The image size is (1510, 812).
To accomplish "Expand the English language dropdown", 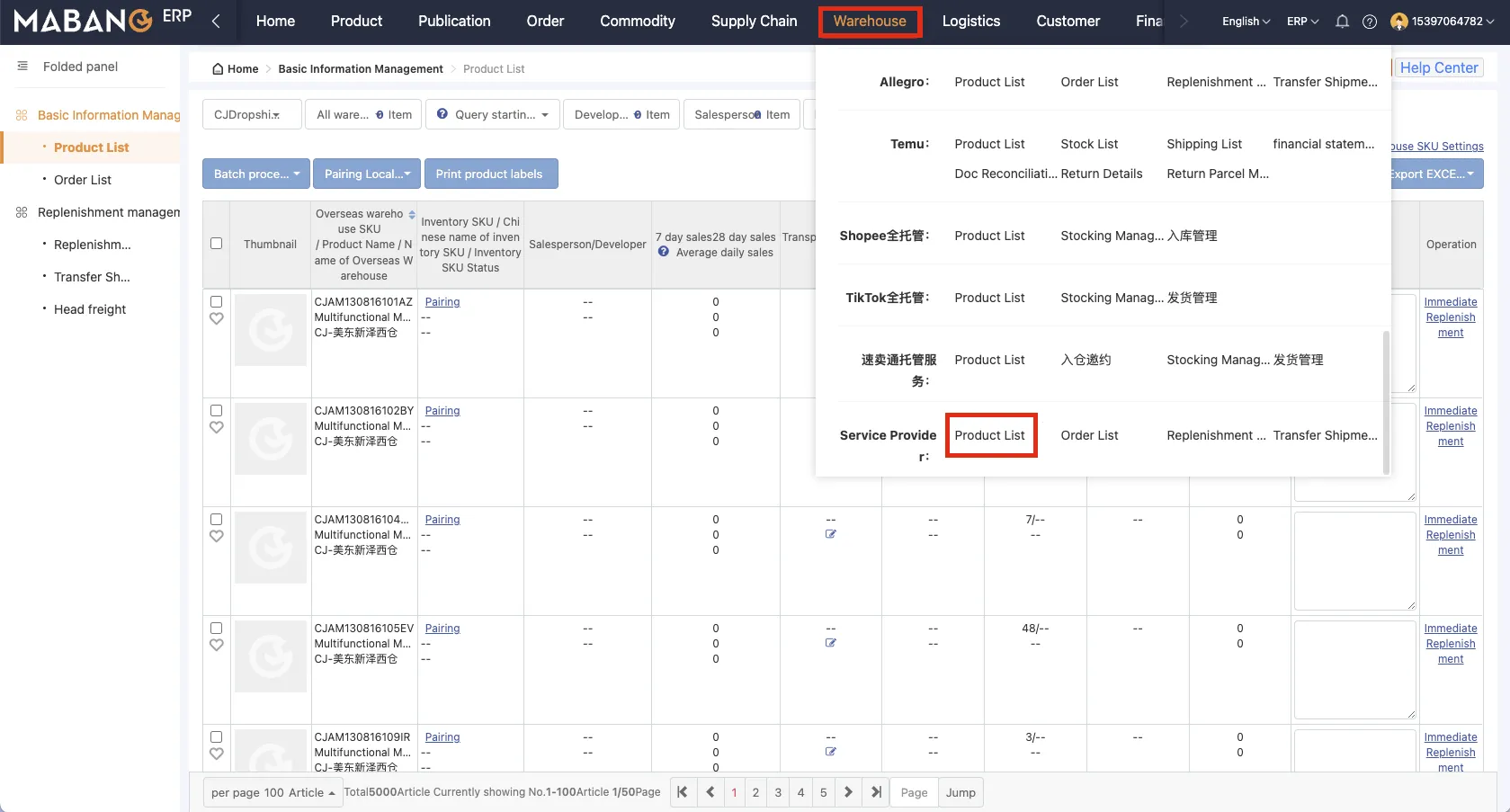I will coord(1246,22).
